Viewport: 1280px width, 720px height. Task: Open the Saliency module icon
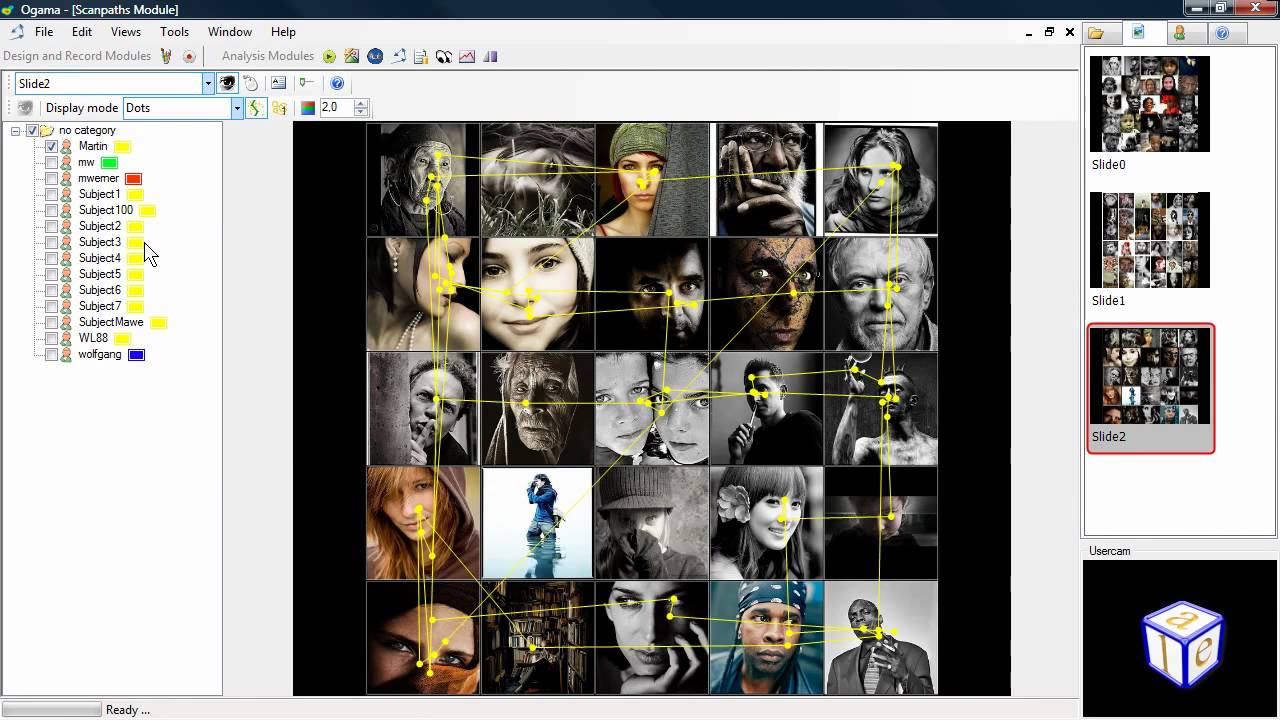pos(490,57)
